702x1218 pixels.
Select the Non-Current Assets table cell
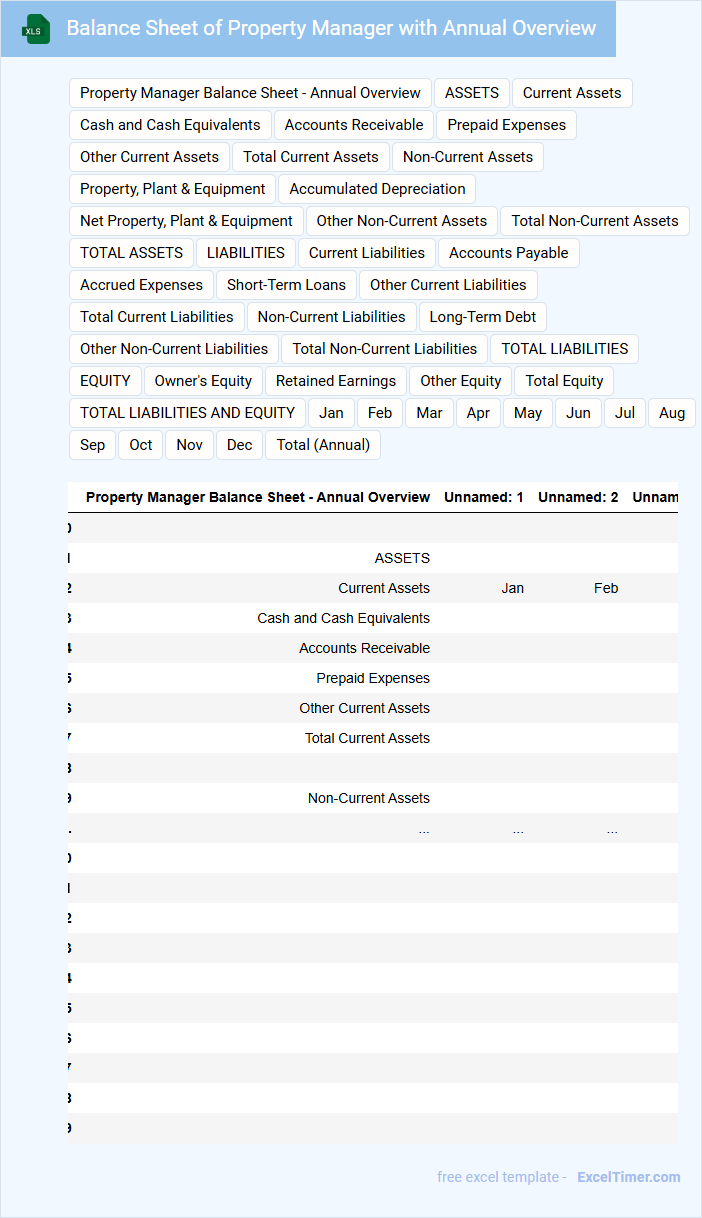click(369, 798)
